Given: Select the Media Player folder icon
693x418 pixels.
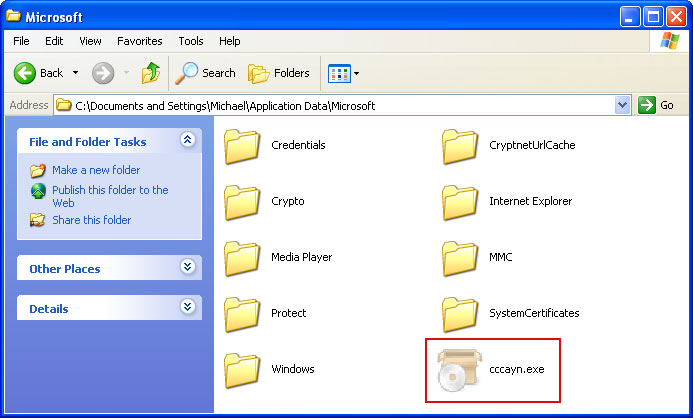Looking at the screenshot, I should 242,258.
